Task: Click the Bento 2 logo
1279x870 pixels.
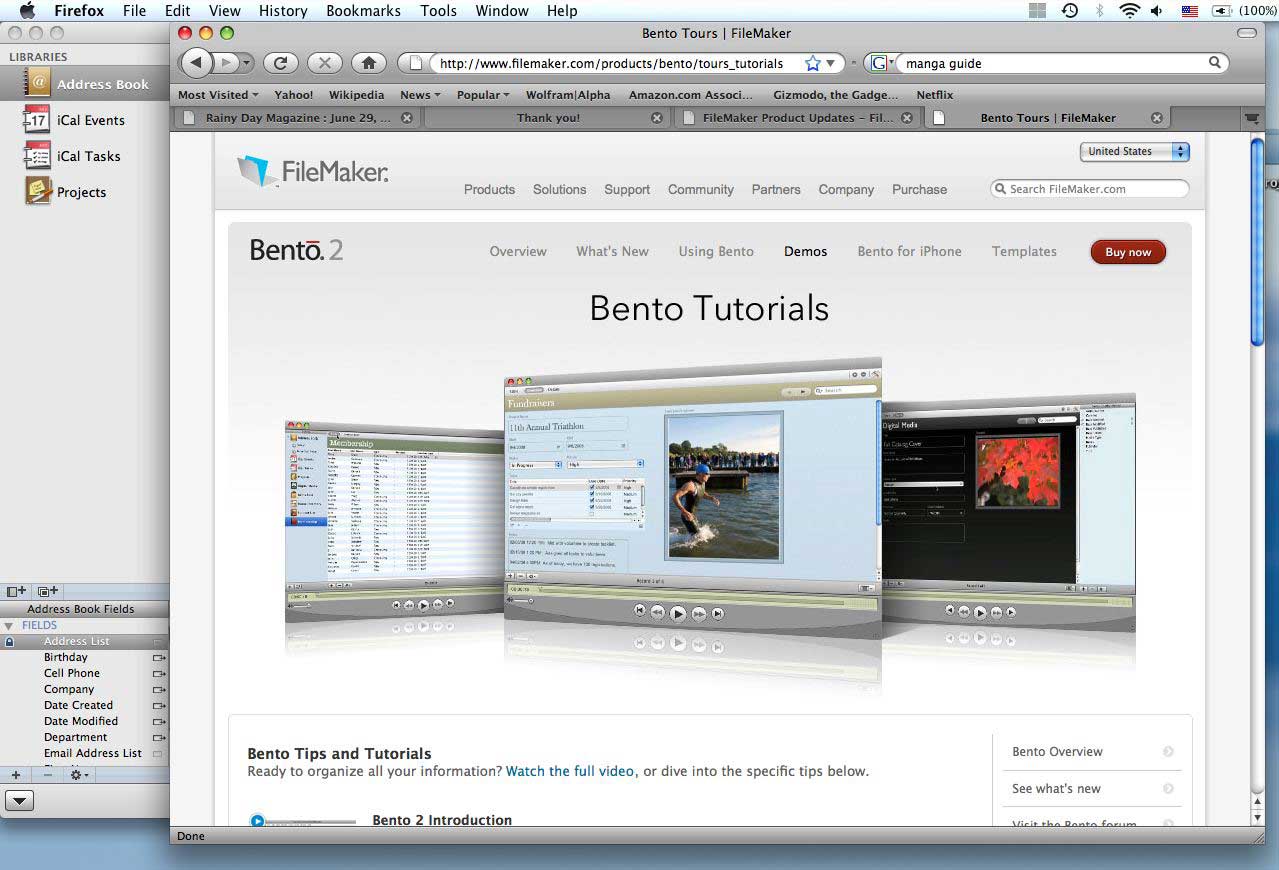Action: click(x=296, y=251)
